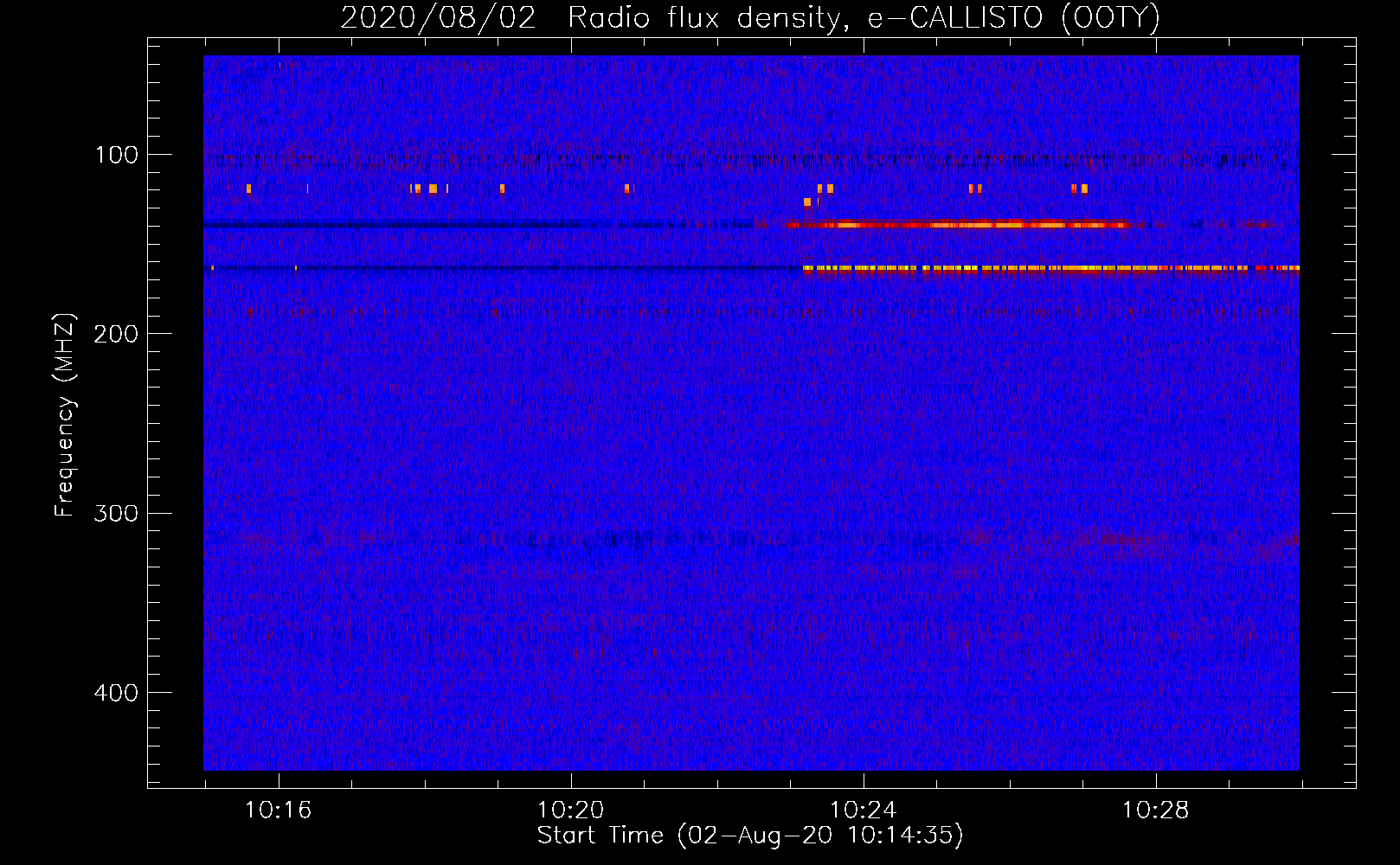
Task: Click the 10:24 time tick label
Action: [863, 811]
